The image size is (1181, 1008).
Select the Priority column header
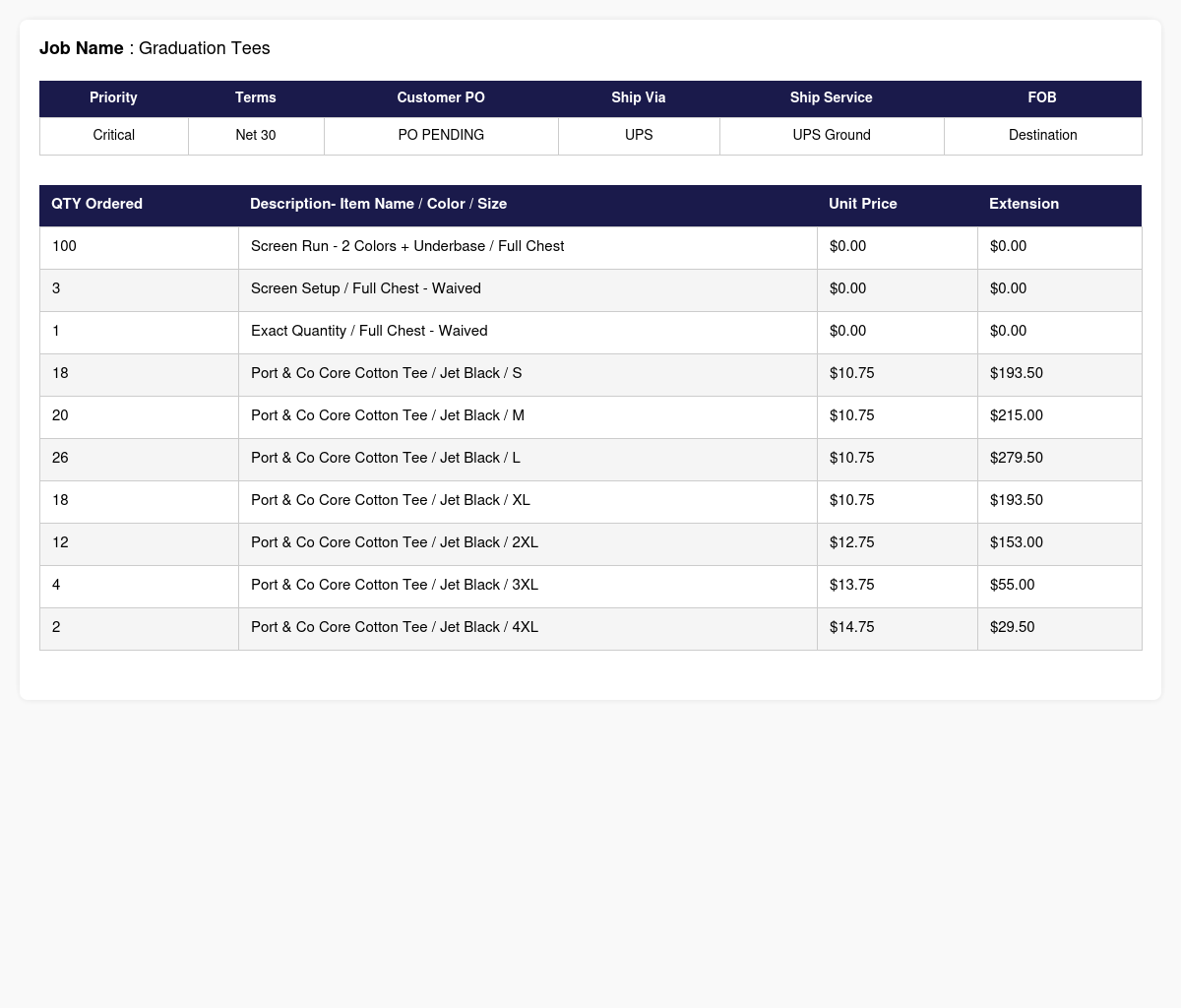[113, 97]
